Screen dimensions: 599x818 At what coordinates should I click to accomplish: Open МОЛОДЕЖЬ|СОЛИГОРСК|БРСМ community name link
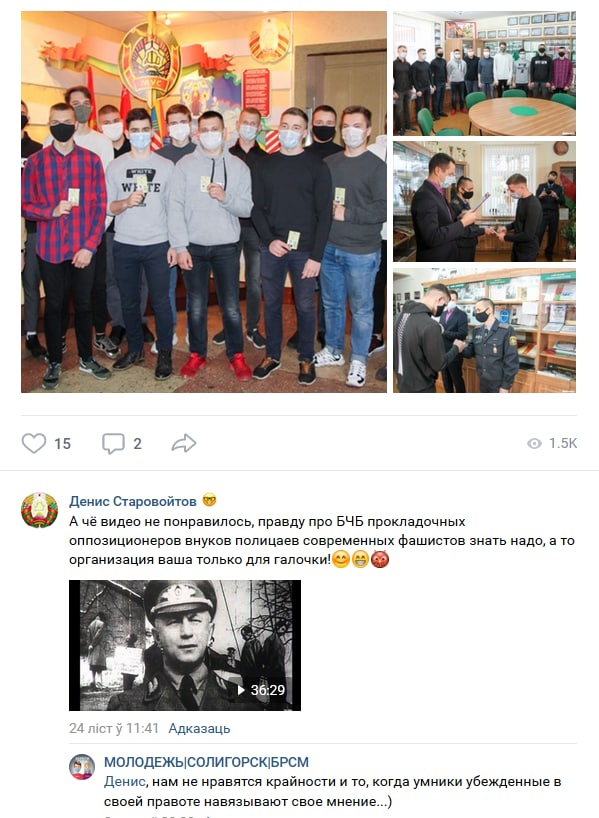click(x=206, y=762)
